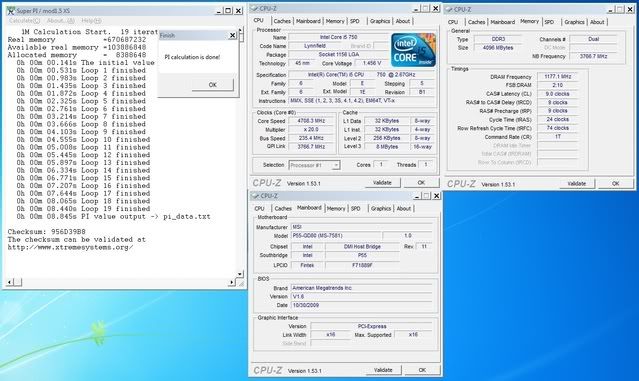
Task: Click OK in the Finish dialog
Action: pos(213,85)
